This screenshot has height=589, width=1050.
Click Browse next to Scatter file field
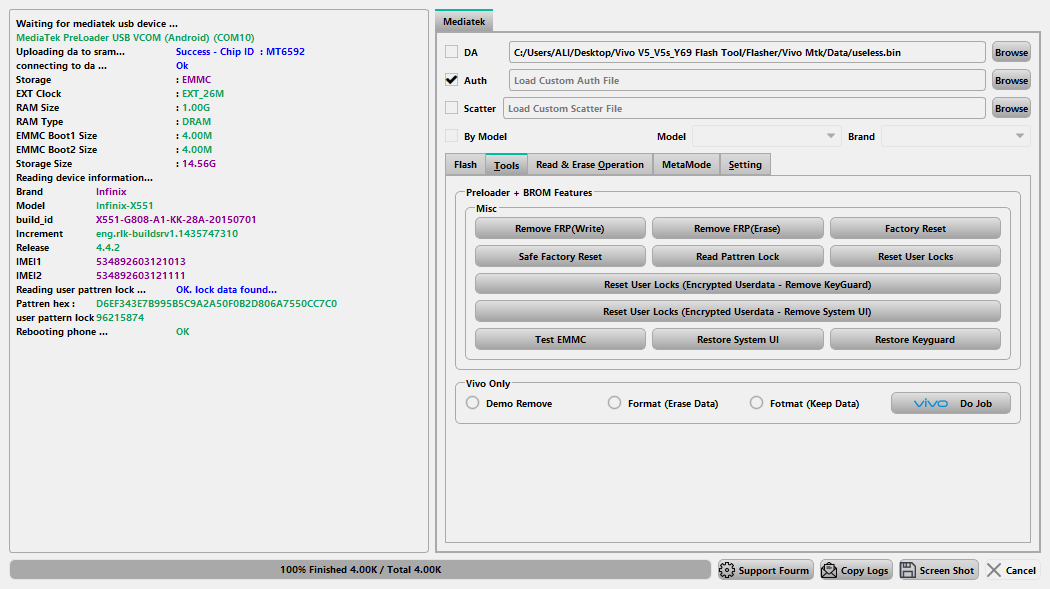click(x=1011, y=108)
